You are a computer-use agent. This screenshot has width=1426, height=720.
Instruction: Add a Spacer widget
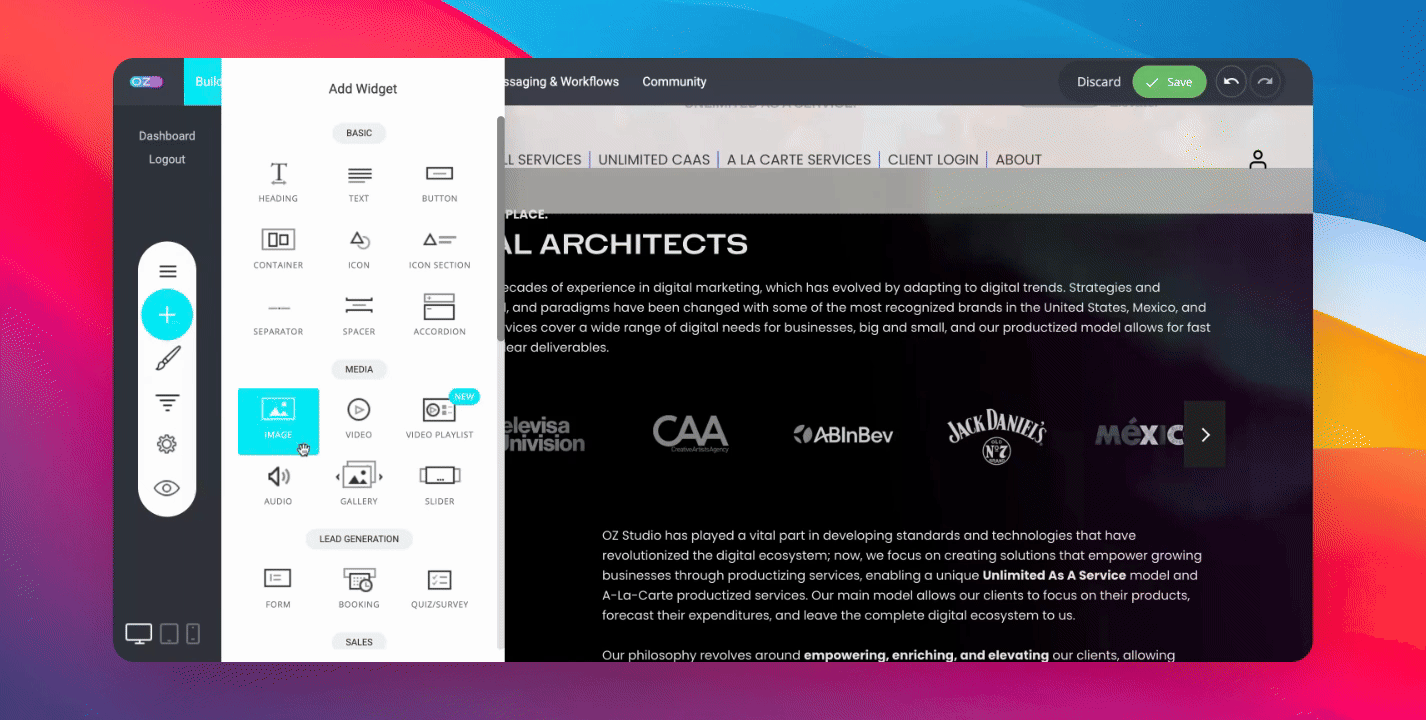pos(359,315)
